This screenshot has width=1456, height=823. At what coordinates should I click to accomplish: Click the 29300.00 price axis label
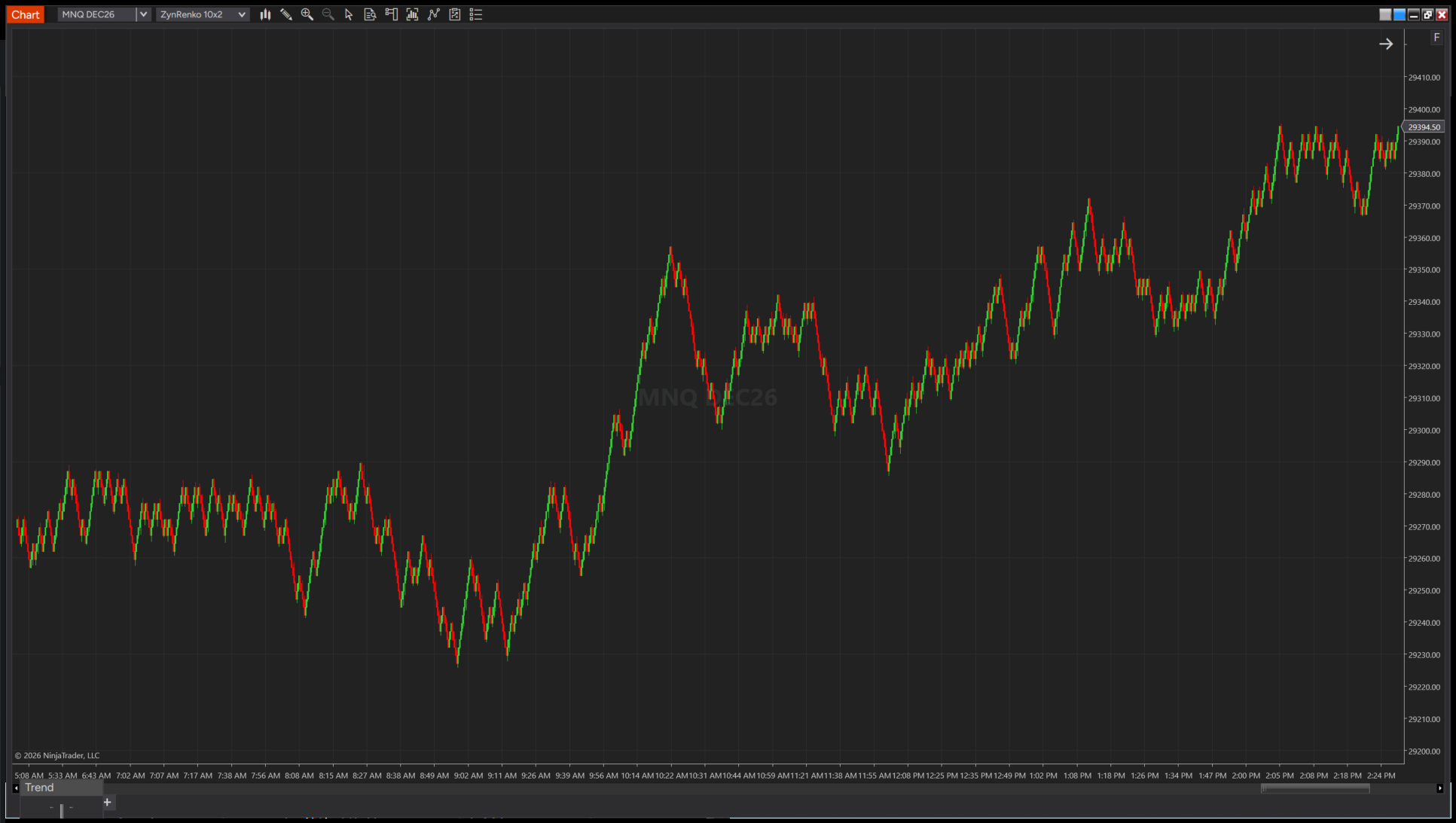[1424, 431]
